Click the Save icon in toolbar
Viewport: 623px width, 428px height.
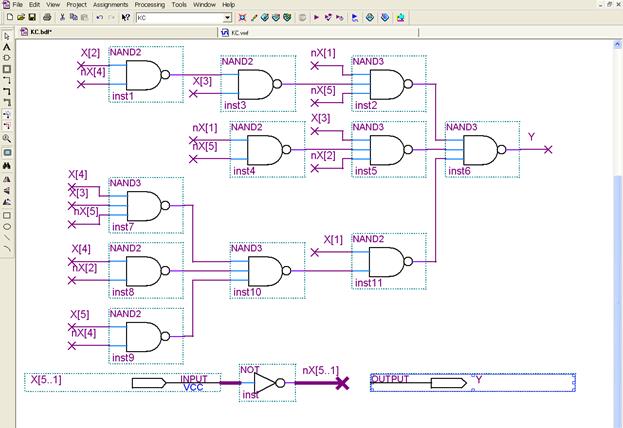point(32,17)
